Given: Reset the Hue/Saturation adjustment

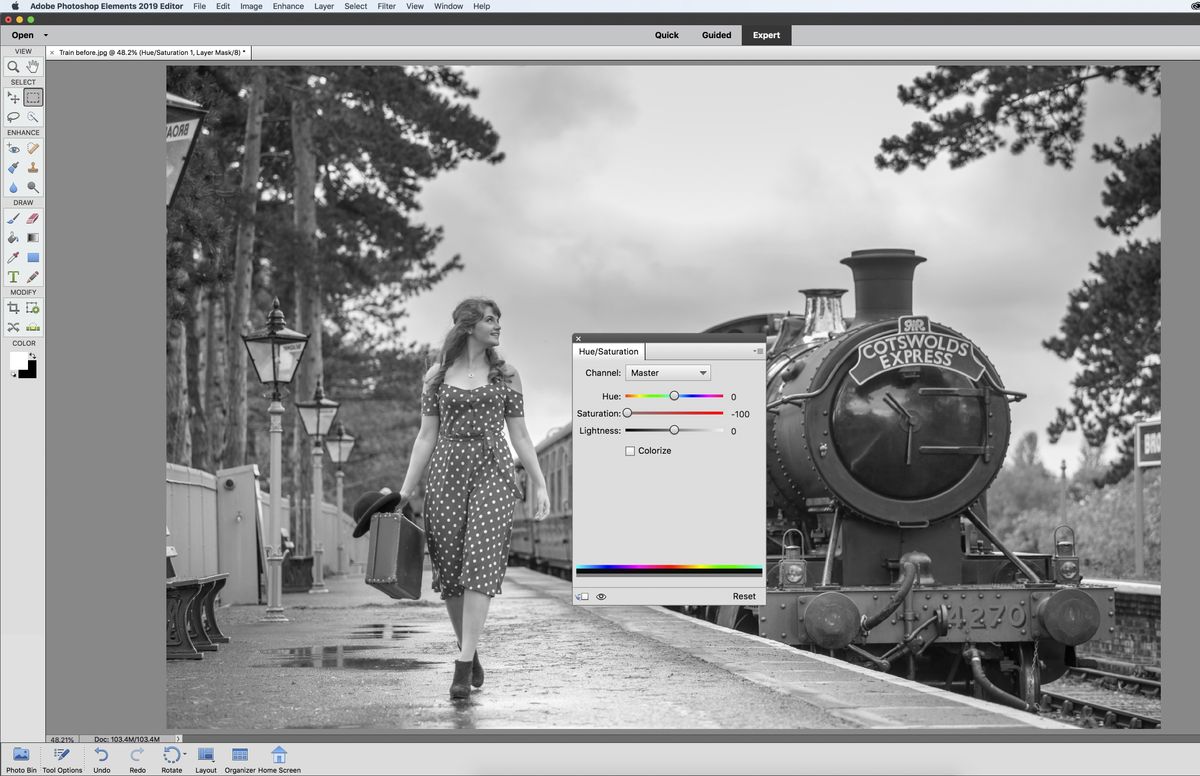Looking at the screenshot, I should point(743,596).
